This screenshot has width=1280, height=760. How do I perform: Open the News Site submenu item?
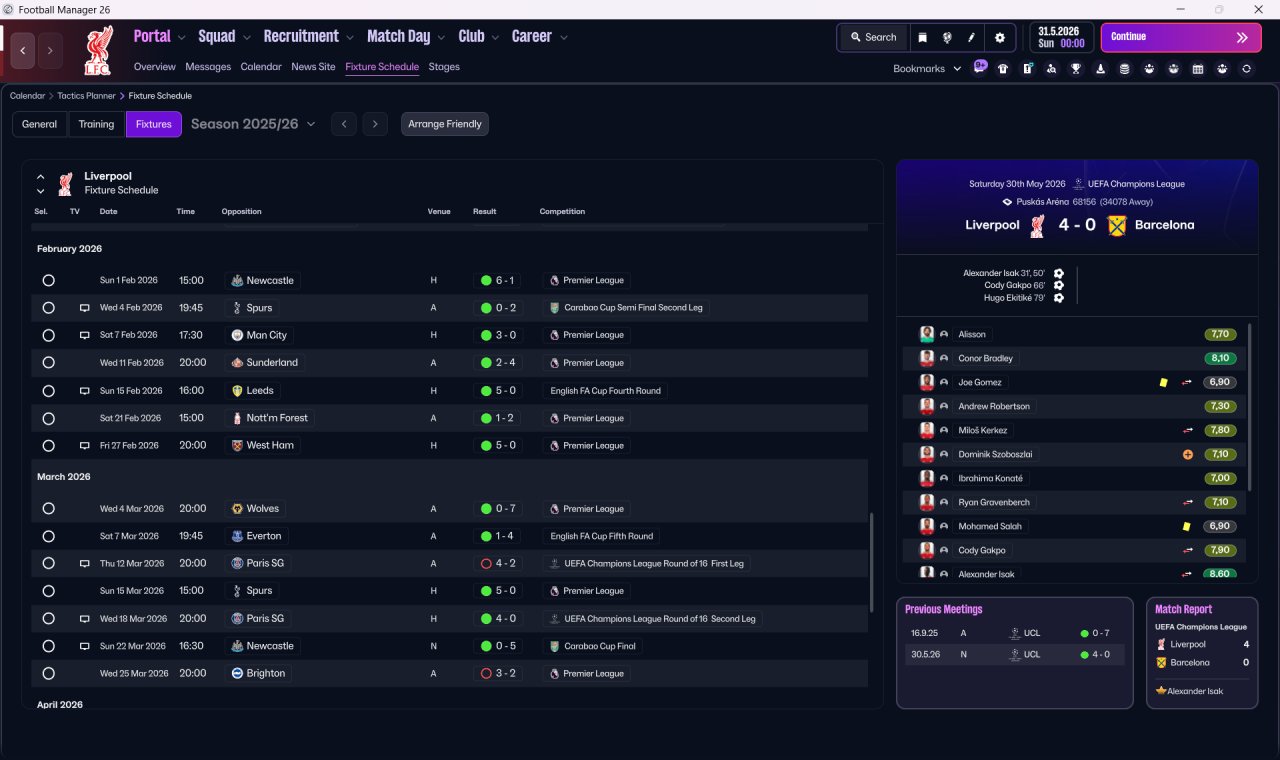[313, 67]
